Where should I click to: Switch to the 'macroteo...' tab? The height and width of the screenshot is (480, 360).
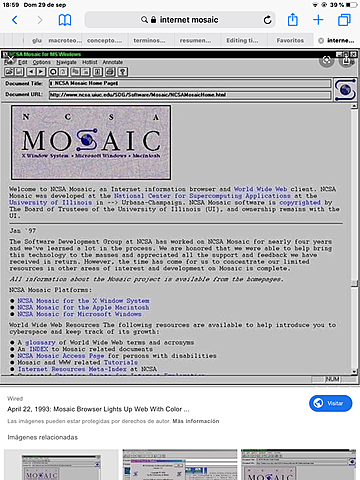click(65, 40)
